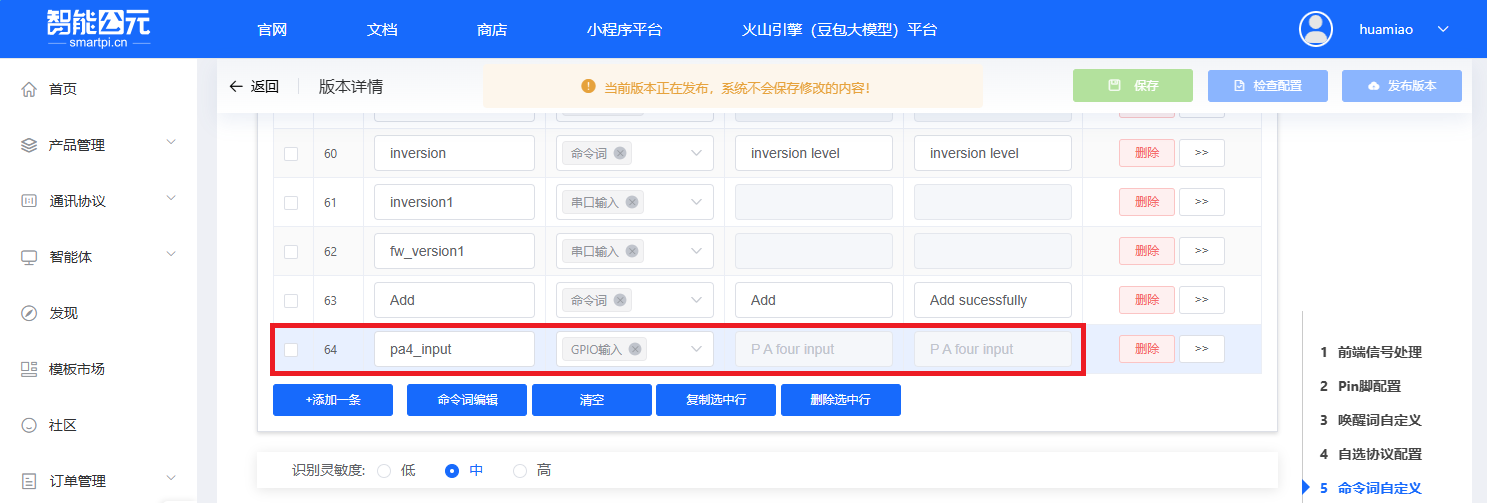1487x503 pixels.
Task: Delete row 62 using 删除 button
Action: (x=1146, y=251)
